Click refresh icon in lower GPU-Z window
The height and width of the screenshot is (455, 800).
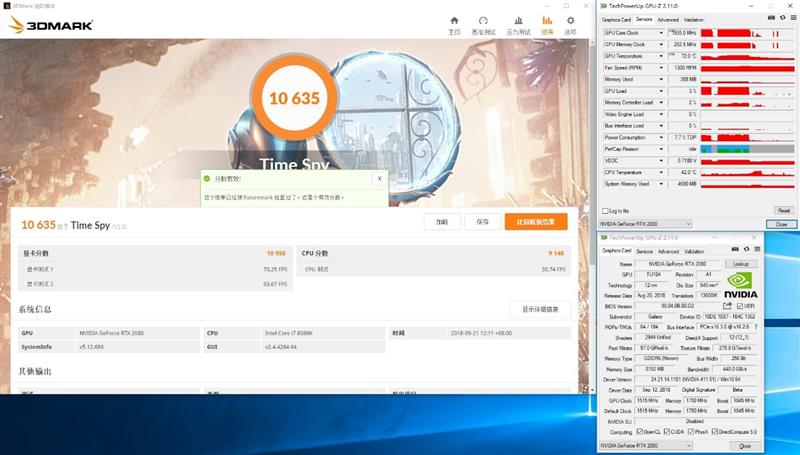(x=746, y=249)
